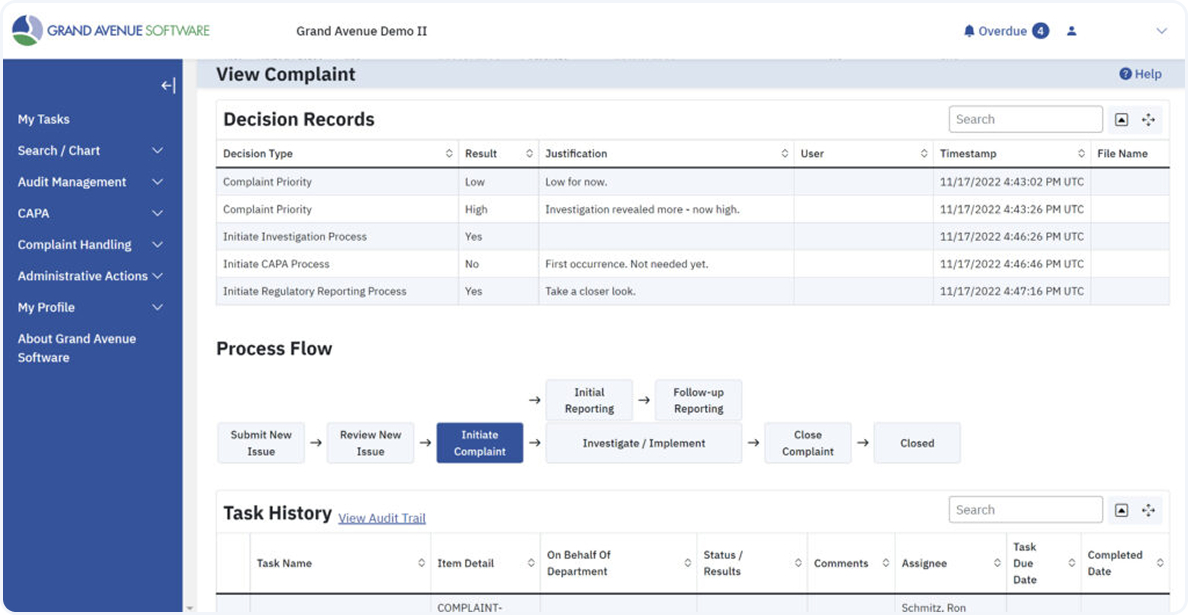
Task: Go to My Tasks
Action: point(44,119)
